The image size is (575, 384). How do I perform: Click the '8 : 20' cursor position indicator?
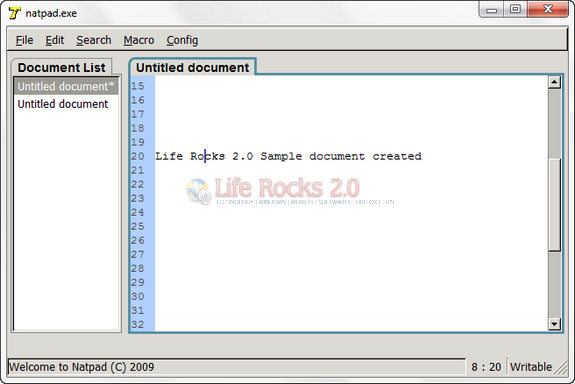coord(486,367)
